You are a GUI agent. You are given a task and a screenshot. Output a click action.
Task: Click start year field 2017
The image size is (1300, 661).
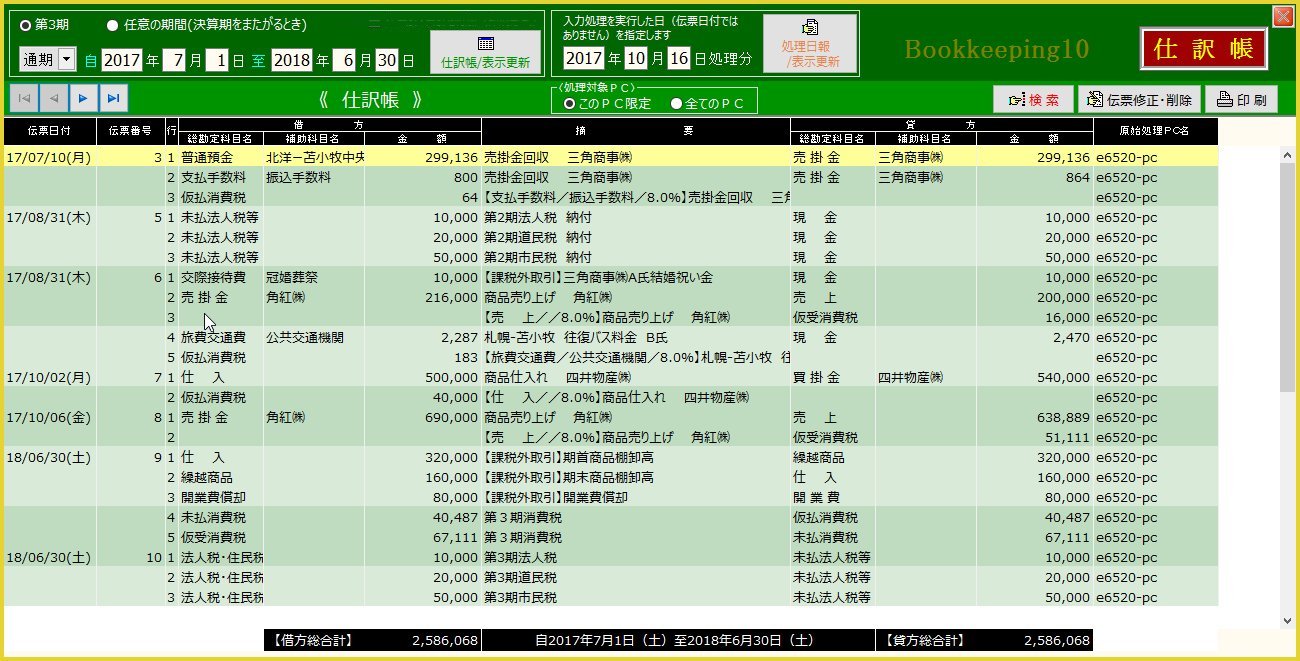122,60
